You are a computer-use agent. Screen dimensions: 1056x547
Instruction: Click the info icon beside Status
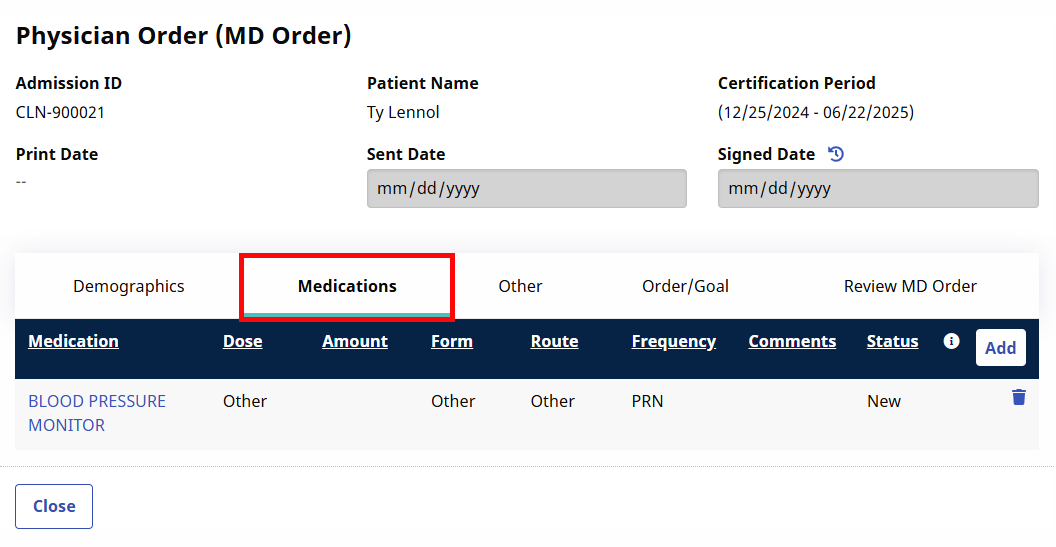(x=951, y=341)
